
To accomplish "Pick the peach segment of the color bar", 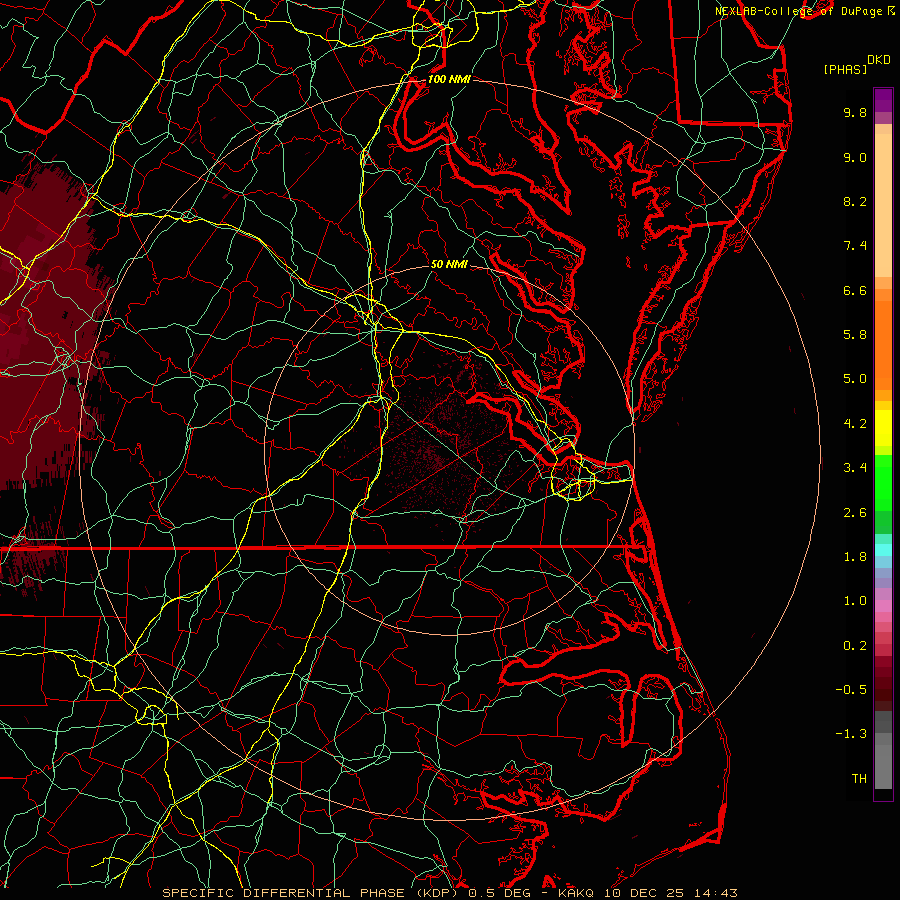I will click(883, 201).
